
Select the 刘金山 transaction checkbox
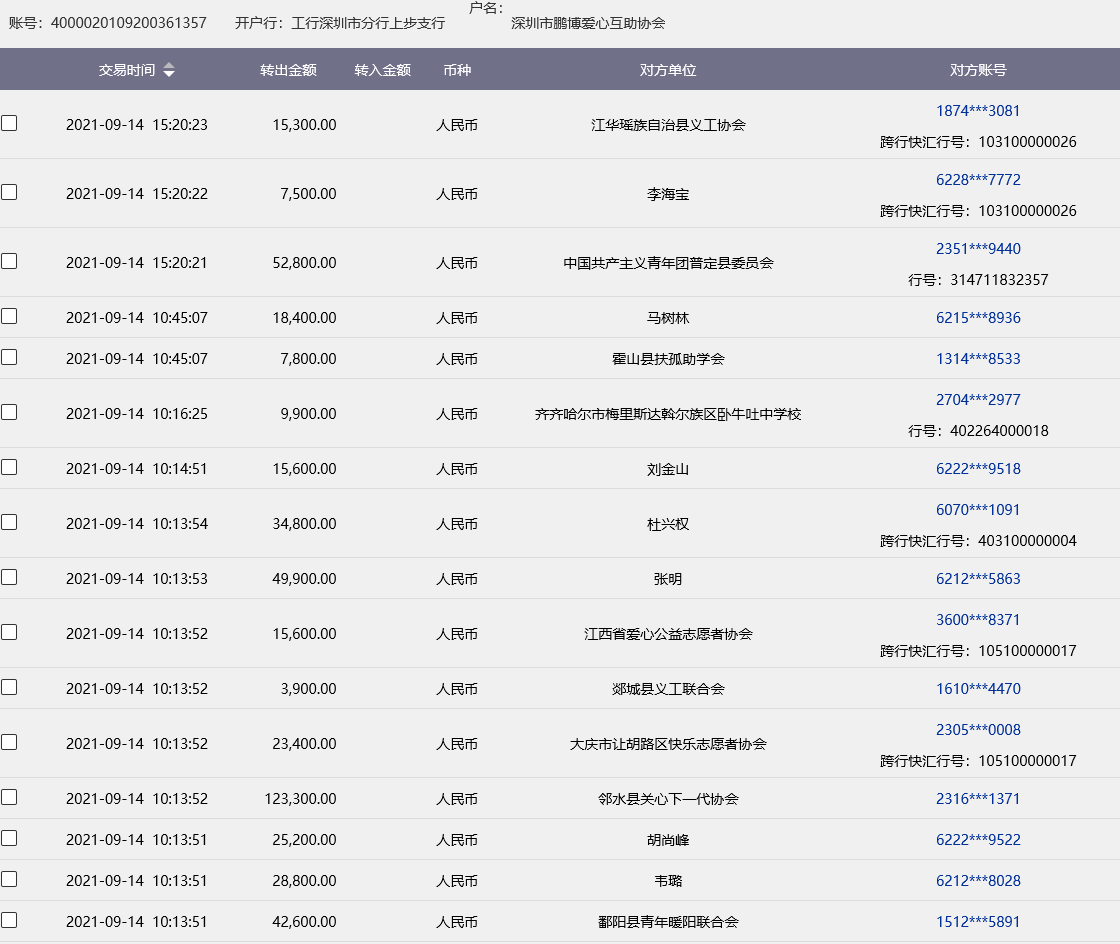click(x=9, y=467)
